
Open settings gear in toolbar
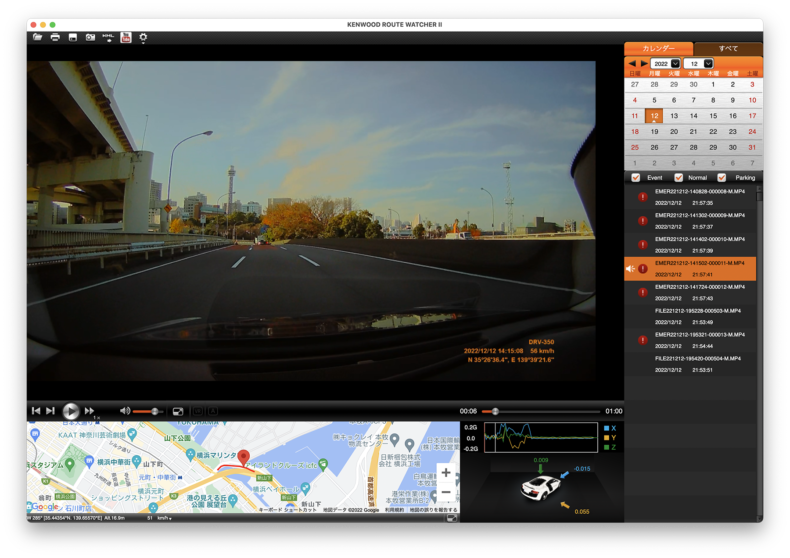[144, 37]
